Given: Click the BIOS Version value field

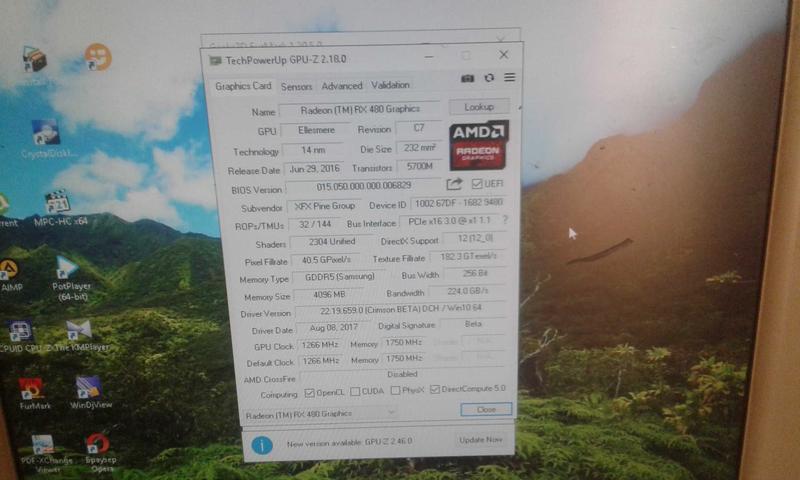Looking at the screenshot, I should (x=363, y=187).
